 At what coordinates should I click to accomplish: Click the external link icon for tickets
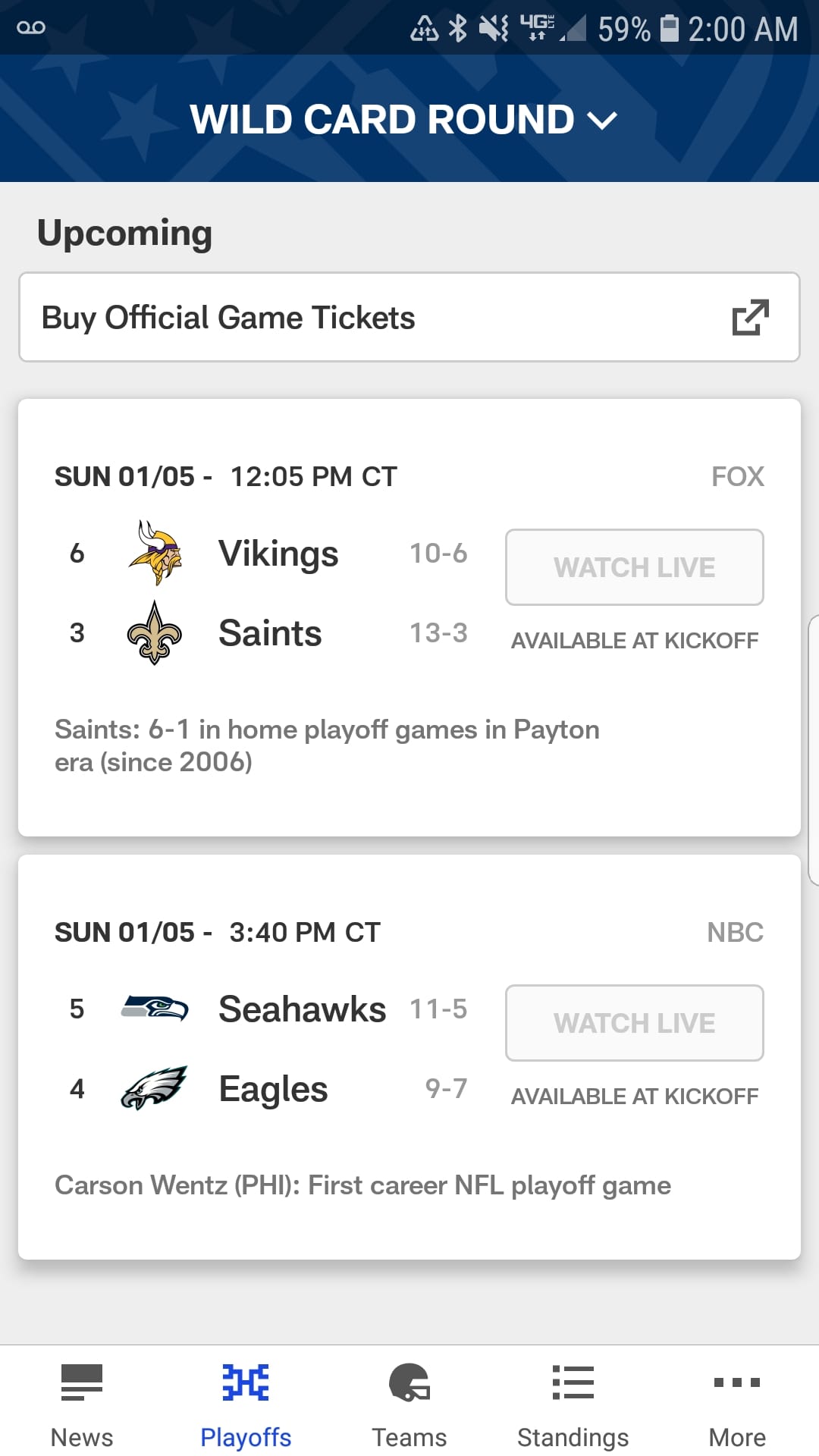751,317
